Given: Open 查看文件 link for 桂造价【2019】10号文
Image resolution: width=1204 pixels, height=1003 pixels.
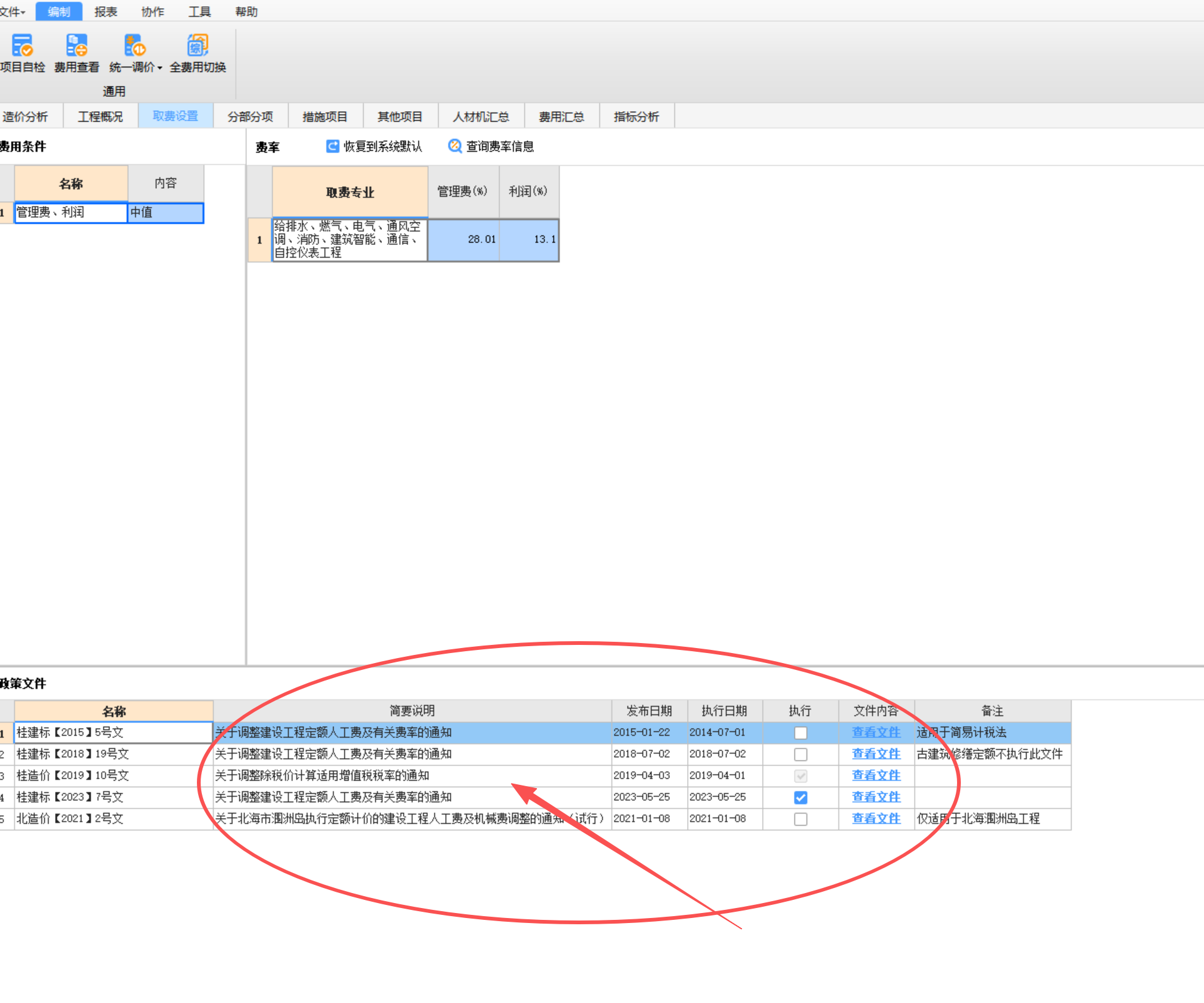Looking at the screenshot, I should coord(876,776).
